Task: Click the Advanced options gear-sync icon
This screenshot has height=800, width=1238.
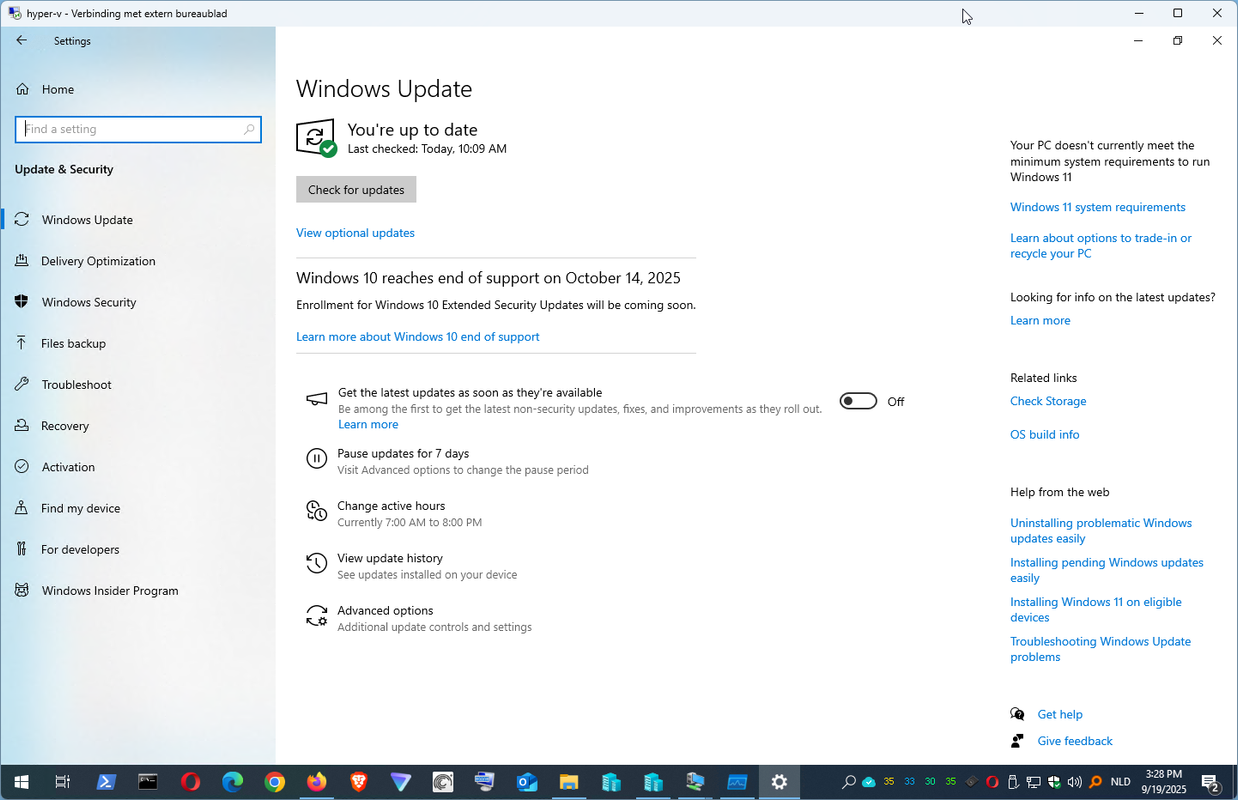Action: (x=316, y=615)
